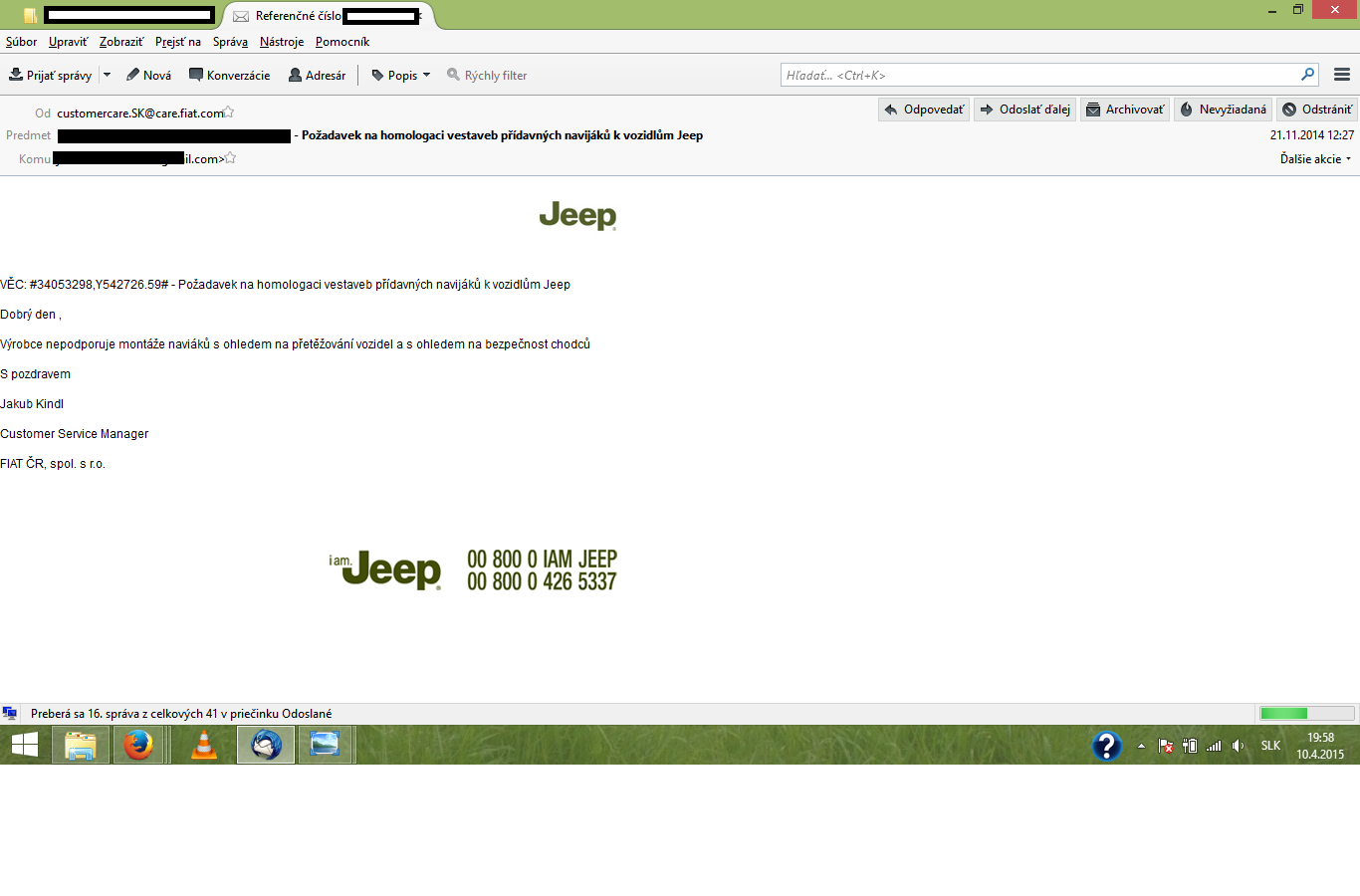Open the Správa menu
This screenshot has width=1360, height=896.
[230, 42]
